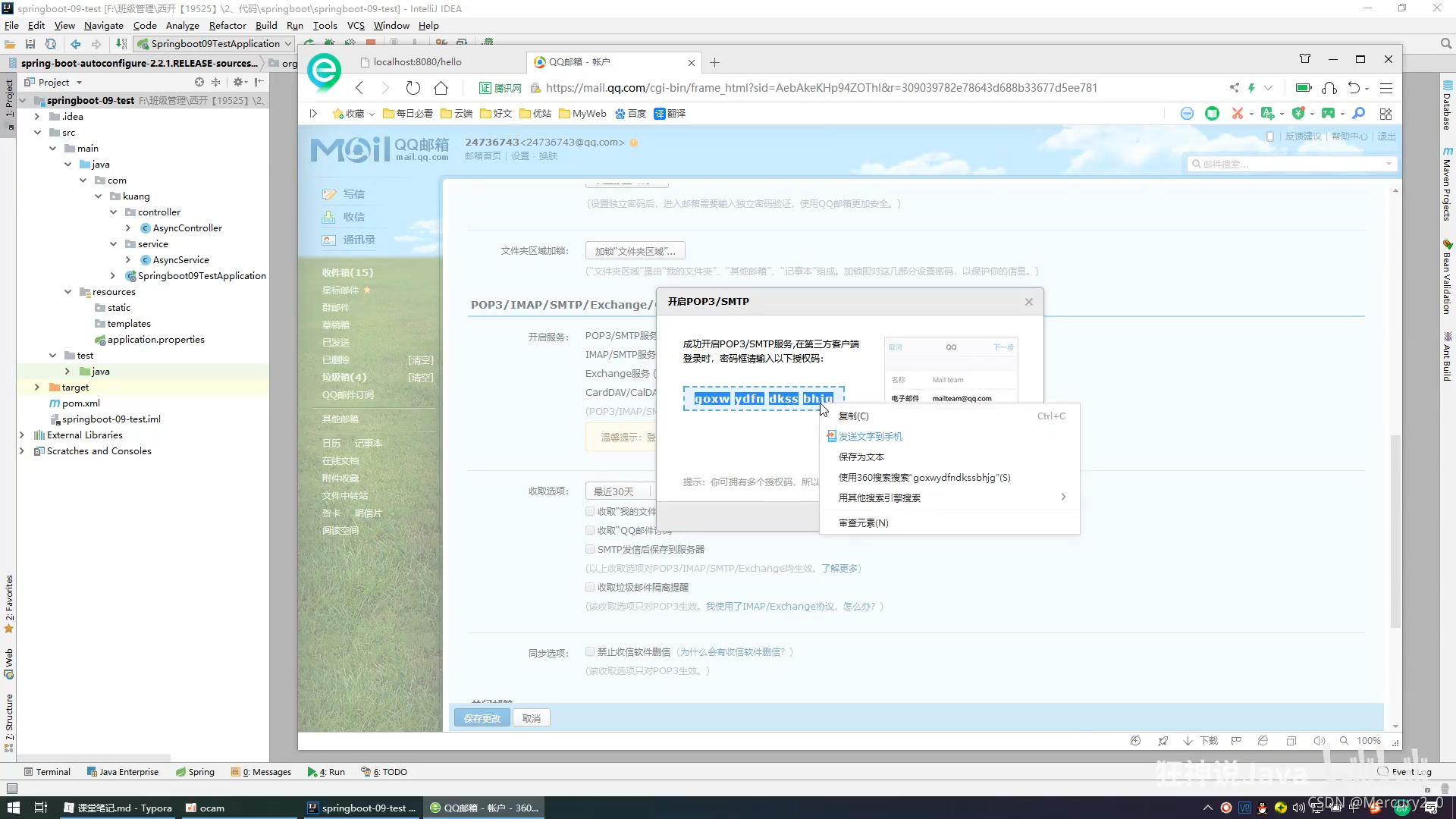Screen dimensions: 1456x819
Task: Click the 下载 download icon in status bar
Action: (x=1200, y=741)
